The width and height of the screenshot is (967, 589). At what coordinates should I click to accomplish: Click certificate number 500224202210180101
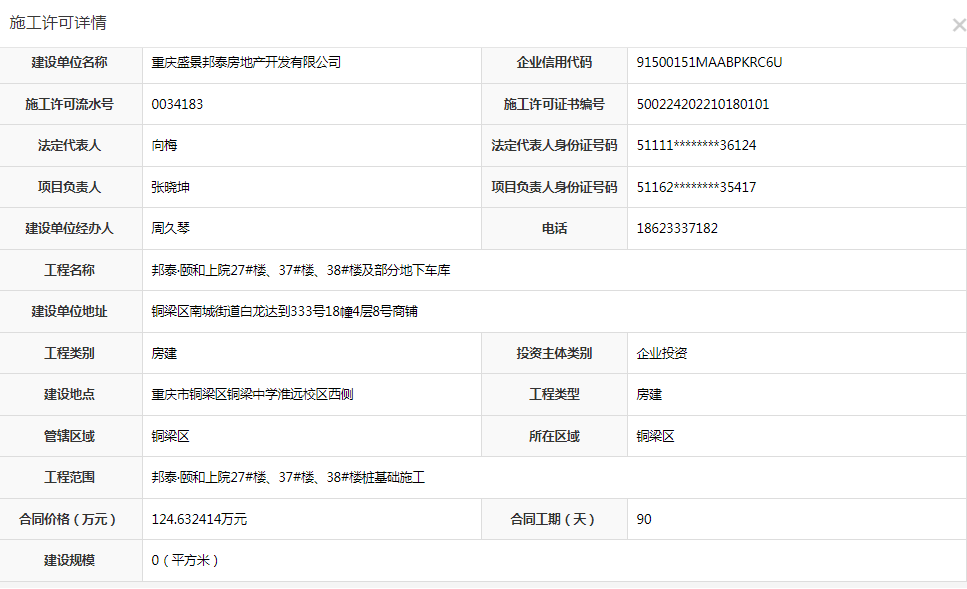[702, 104]
